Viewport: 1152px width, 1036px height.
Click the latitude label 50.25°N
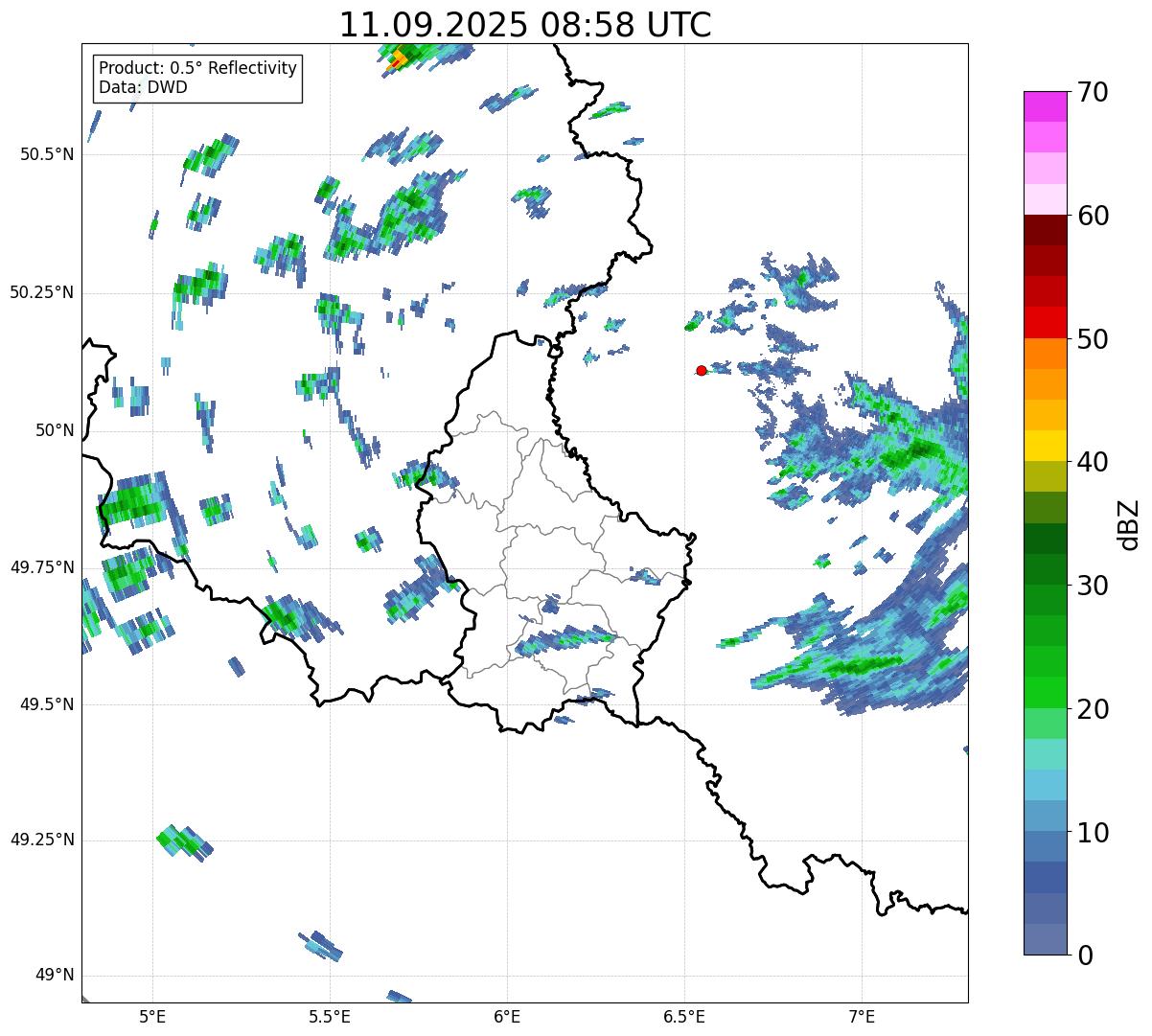(x=42, y=292)
